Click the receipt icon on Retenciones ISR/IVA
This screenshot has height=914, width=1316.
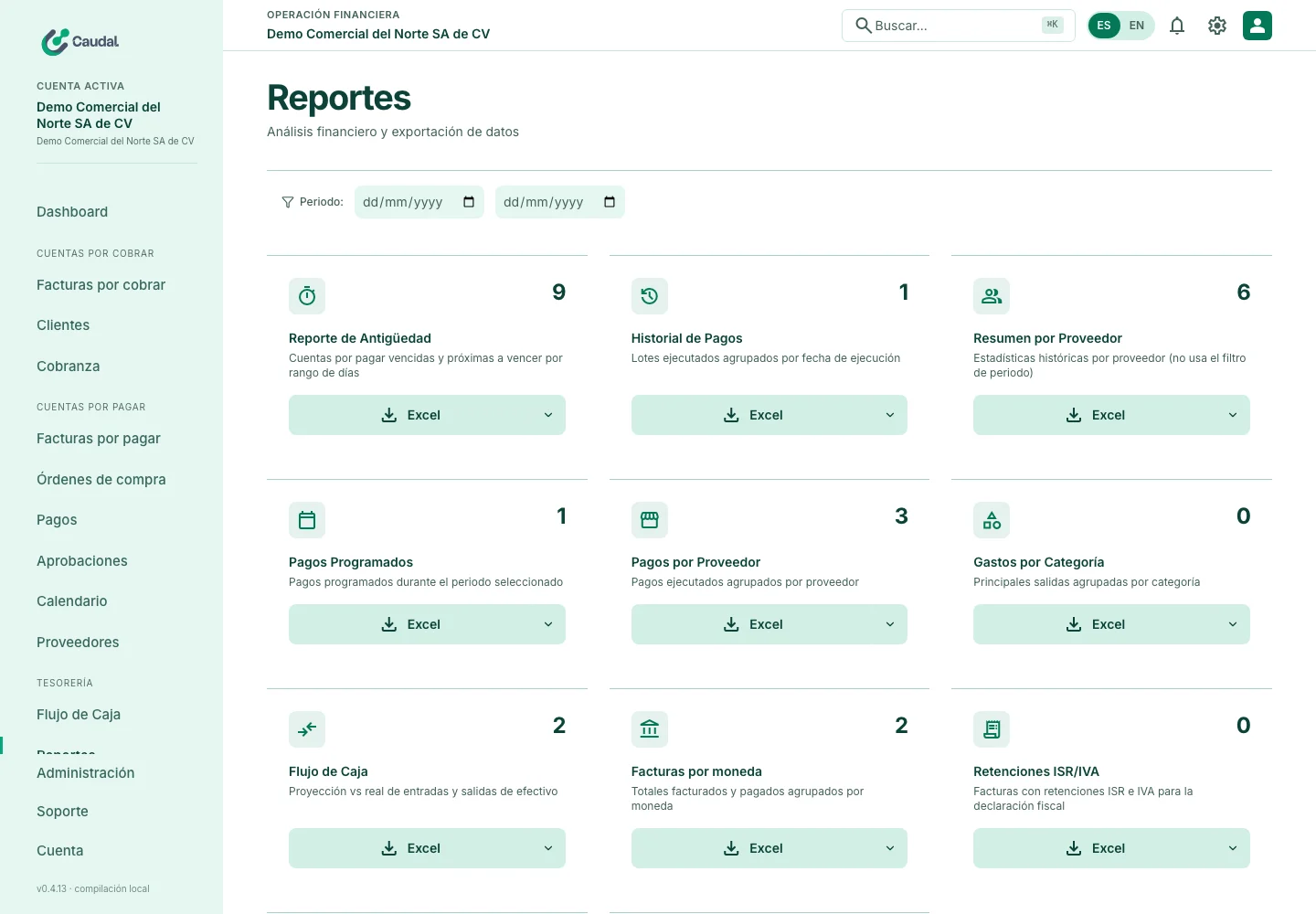point(992,729)
